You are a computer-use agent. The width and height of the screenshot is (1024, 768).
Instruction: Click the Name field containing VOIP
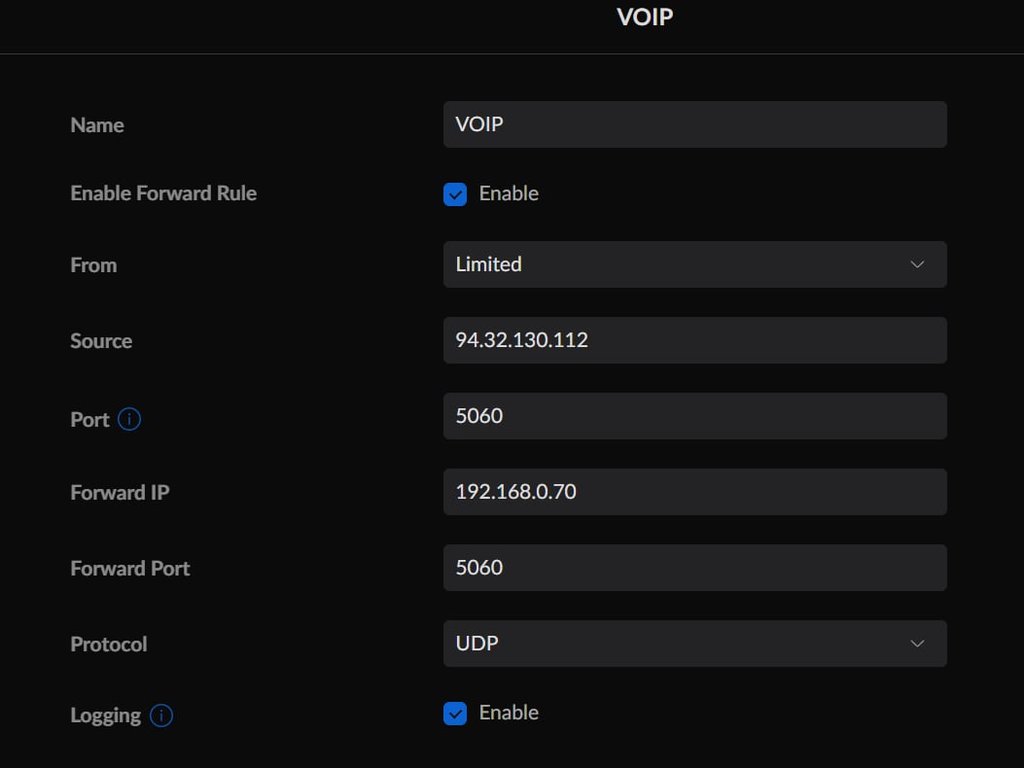(x=694, y=124)
